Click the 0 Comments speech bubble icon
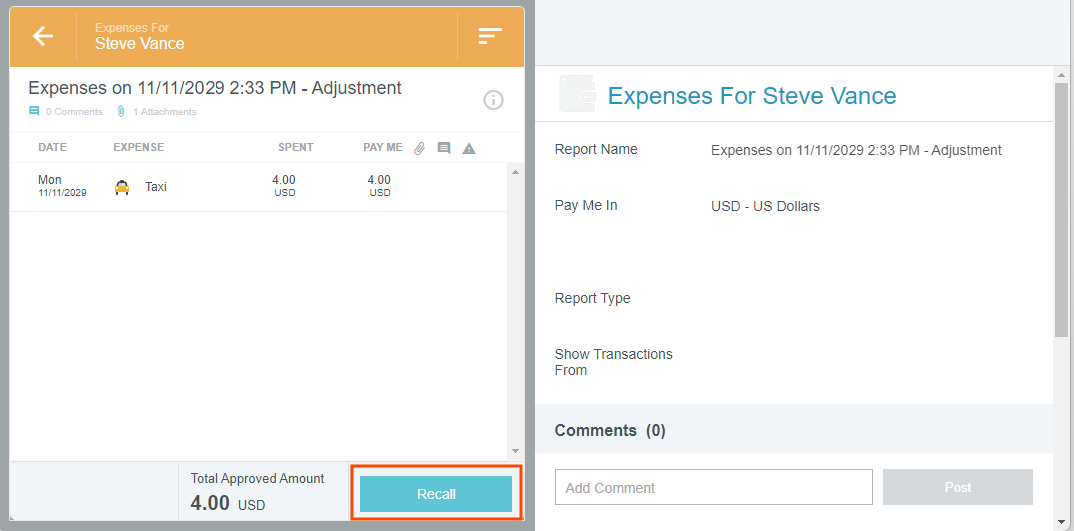 pos(35,112)
